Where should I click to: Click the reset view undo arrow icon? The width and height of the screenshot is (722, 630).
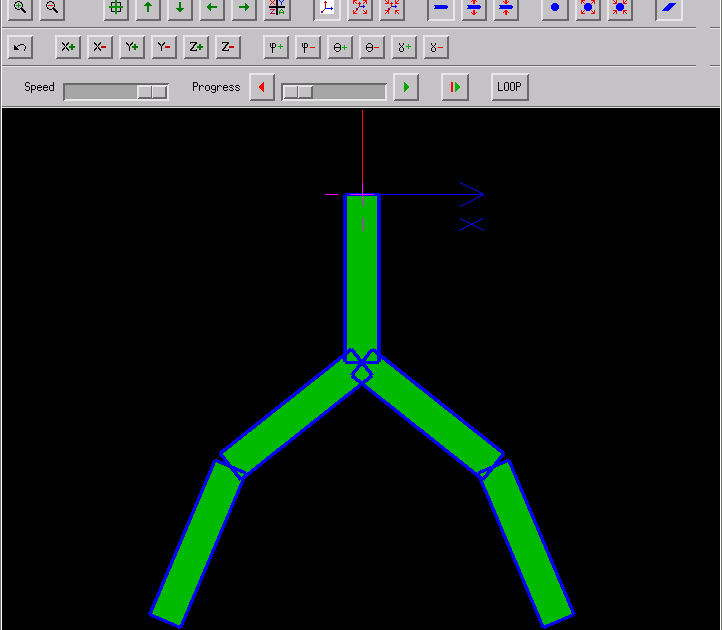coord(20,47)
